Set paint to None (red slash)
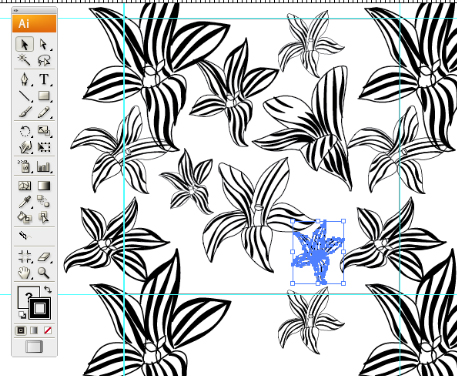Screen dimensions: 457x376 (x=48, y=330)
